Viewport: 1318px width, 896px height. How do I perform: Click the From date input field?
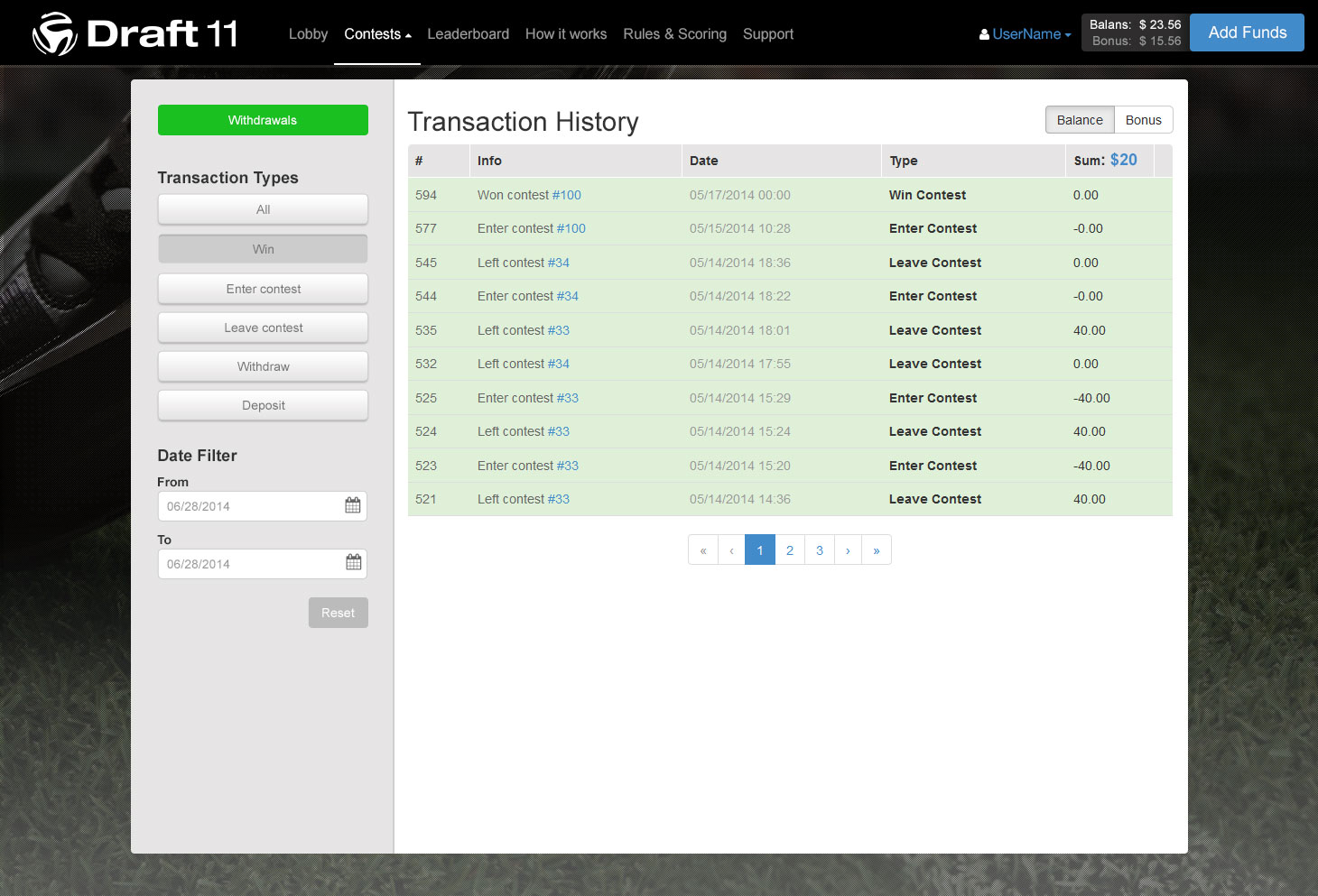click(262, 506)
